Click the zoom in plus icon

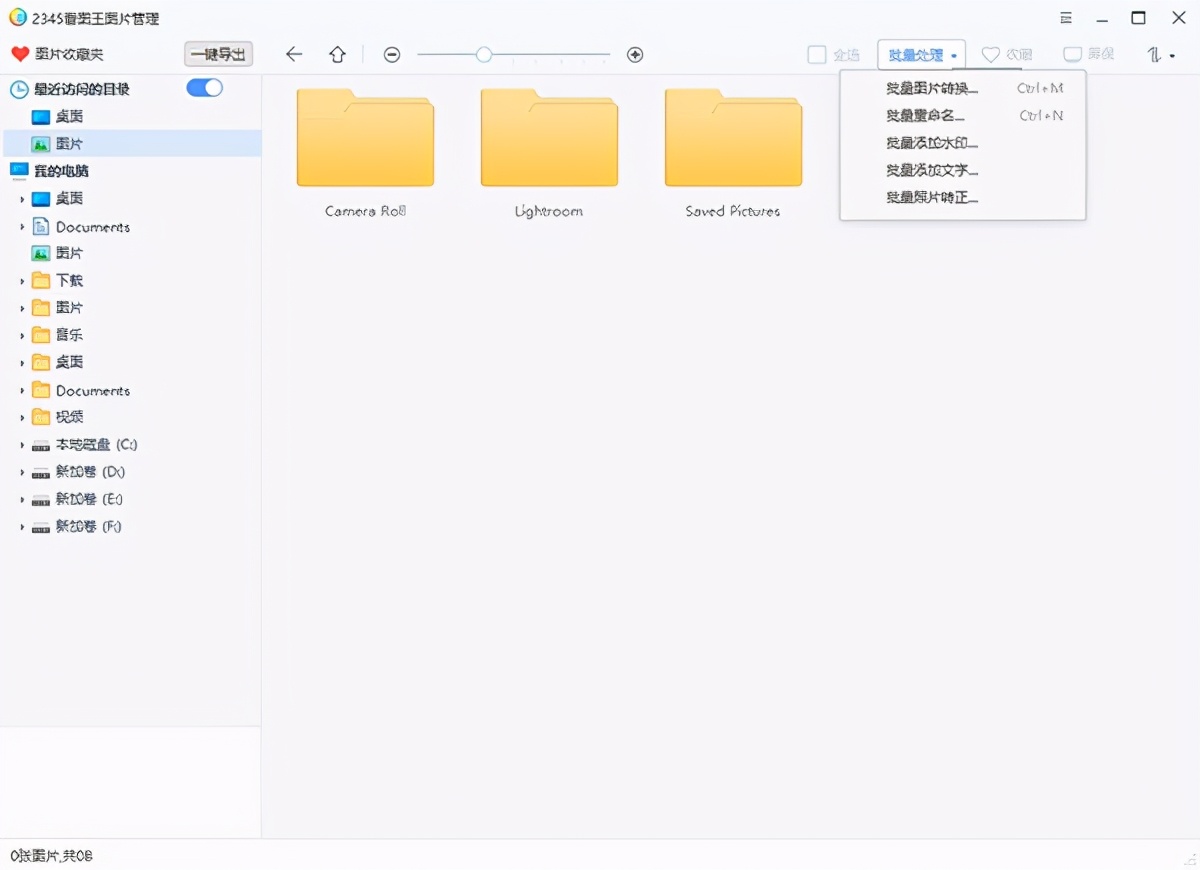635,55
